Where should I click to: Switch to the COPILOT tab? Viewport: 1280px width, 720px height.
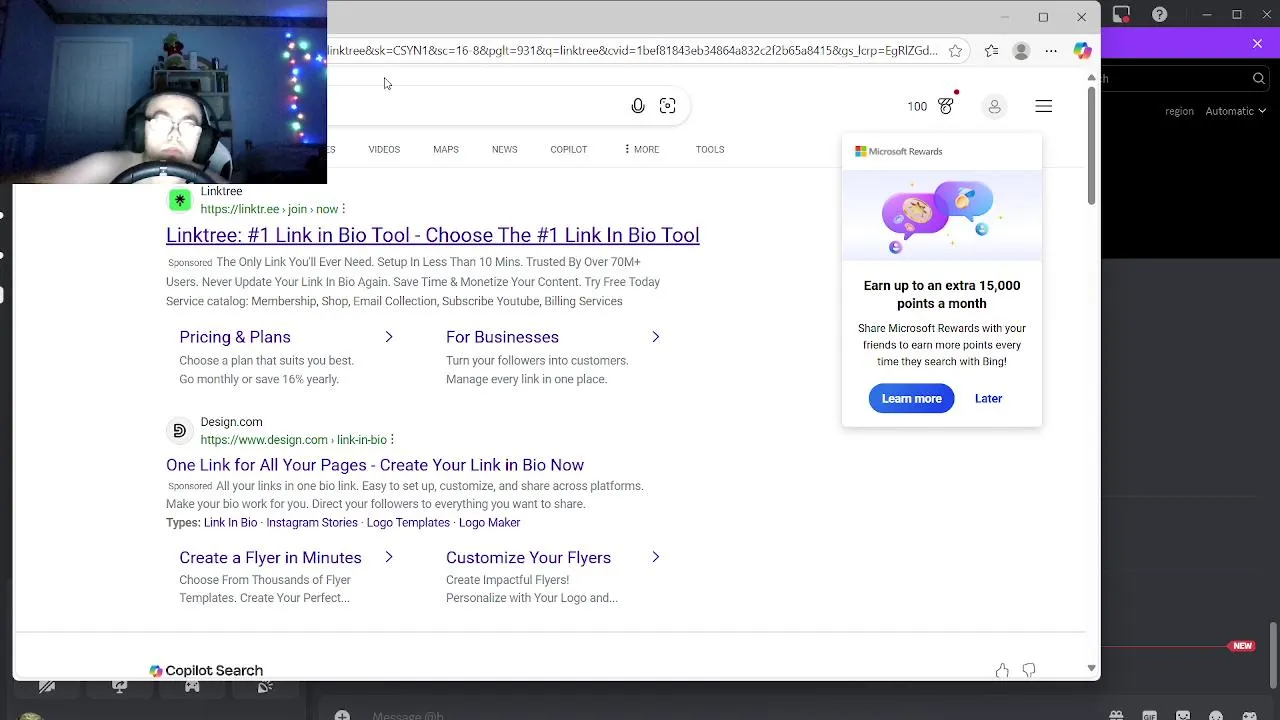point(569,149)
